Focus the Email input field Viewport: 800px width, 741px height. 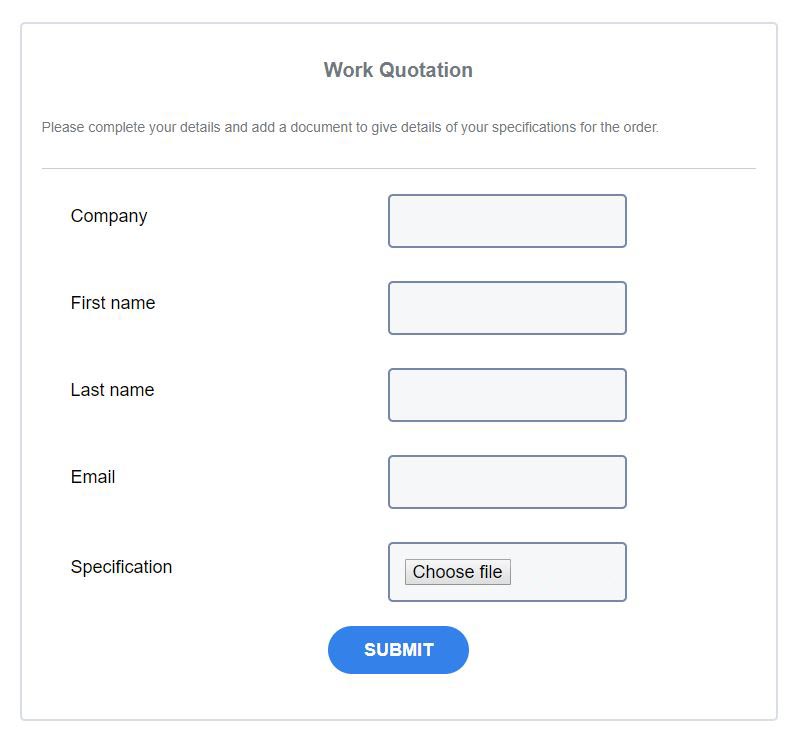tap(507, 481)
